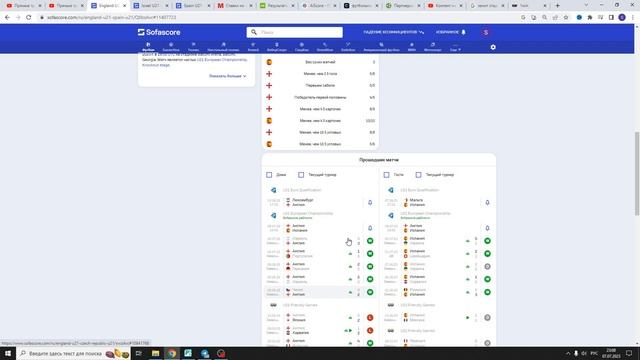Open U21 Friendly Games header in left column
The width and height of the screenshot is (640, 360).
pos(300,305)
